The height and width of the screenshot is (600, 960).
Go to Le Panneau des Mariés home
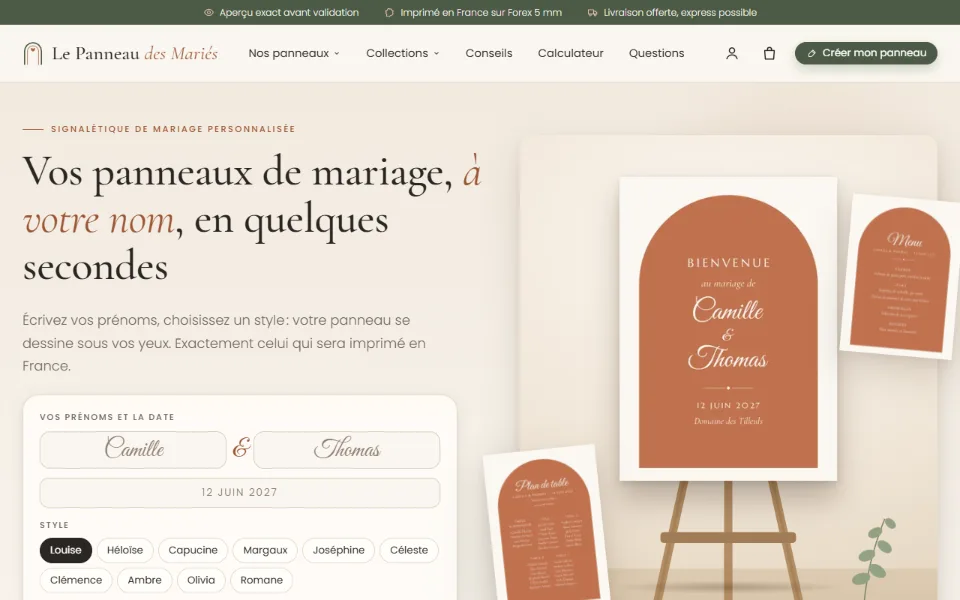121,53
